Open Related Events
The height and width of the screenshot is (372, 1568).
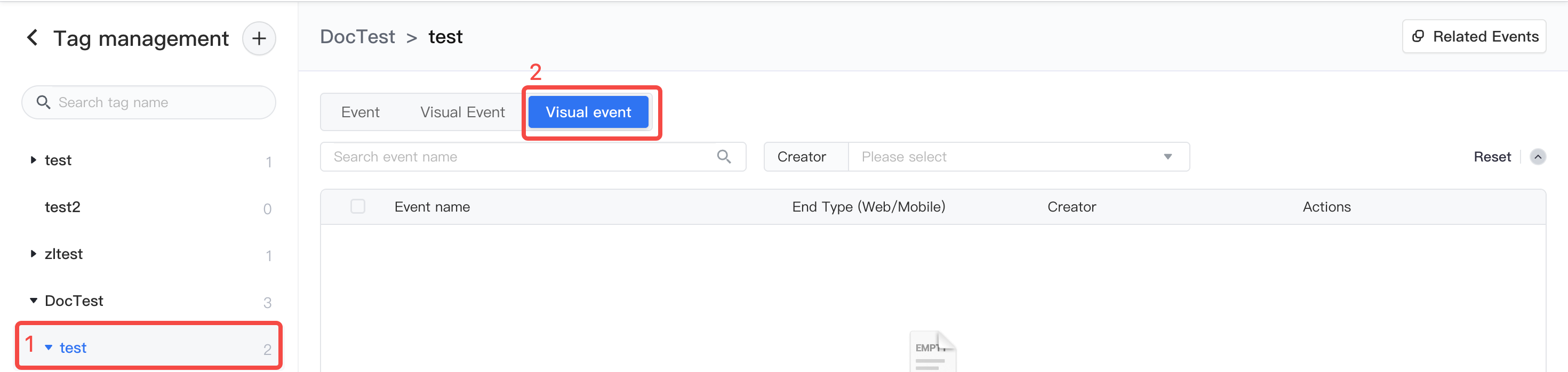click(x=1474, y=36)
